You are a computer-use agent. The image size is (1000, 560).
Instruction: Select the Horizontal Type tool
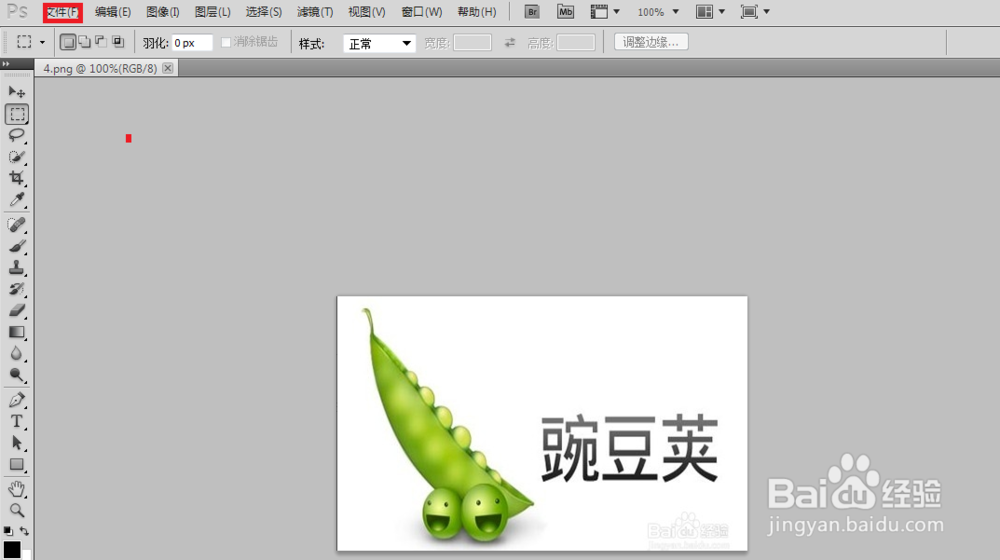(x=17, y=422)
